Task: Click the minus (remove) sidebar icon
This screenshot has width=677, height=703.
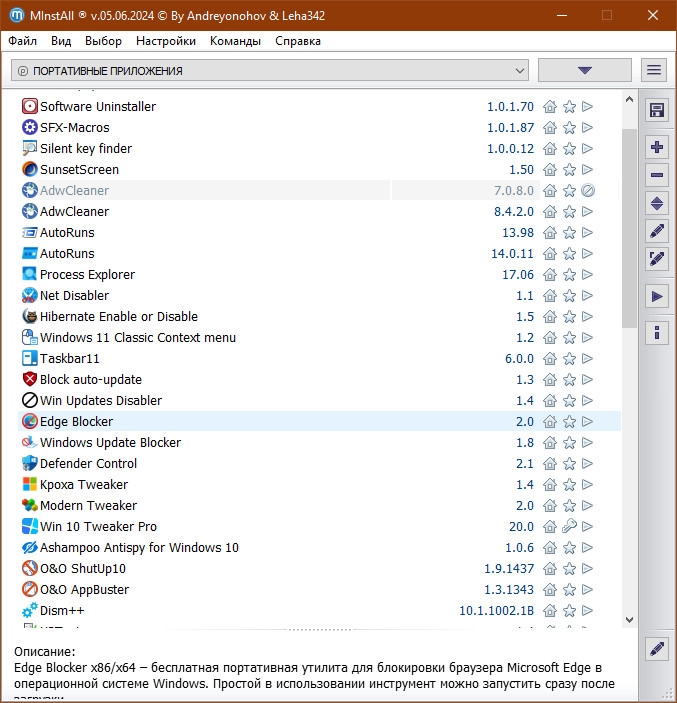Action: (657, 175)
